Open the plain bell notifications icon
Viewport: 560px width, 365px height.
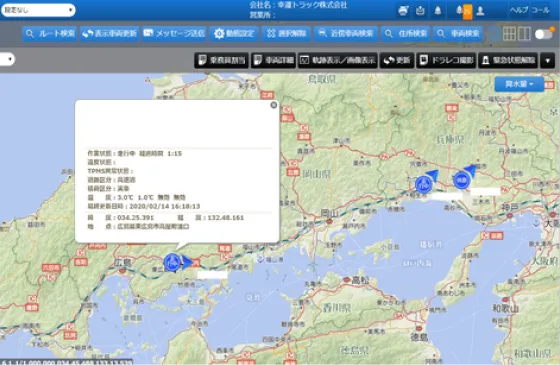[438, 10]
